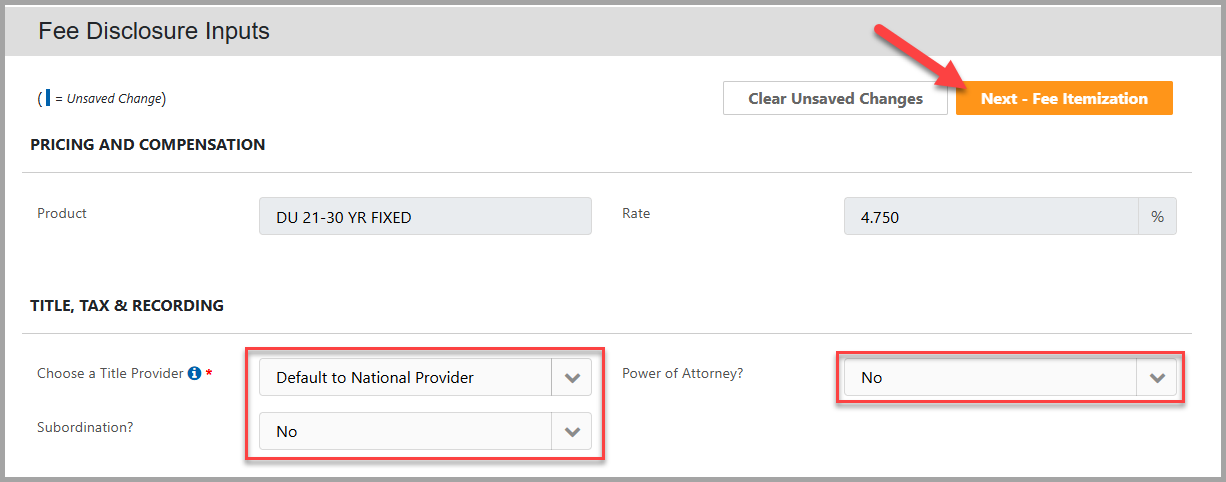The width and height of the screenshot is (1226, 482).
Task: Click the TITLE, TAX & RECORDING section heading
Action: [x=127, y=305]
